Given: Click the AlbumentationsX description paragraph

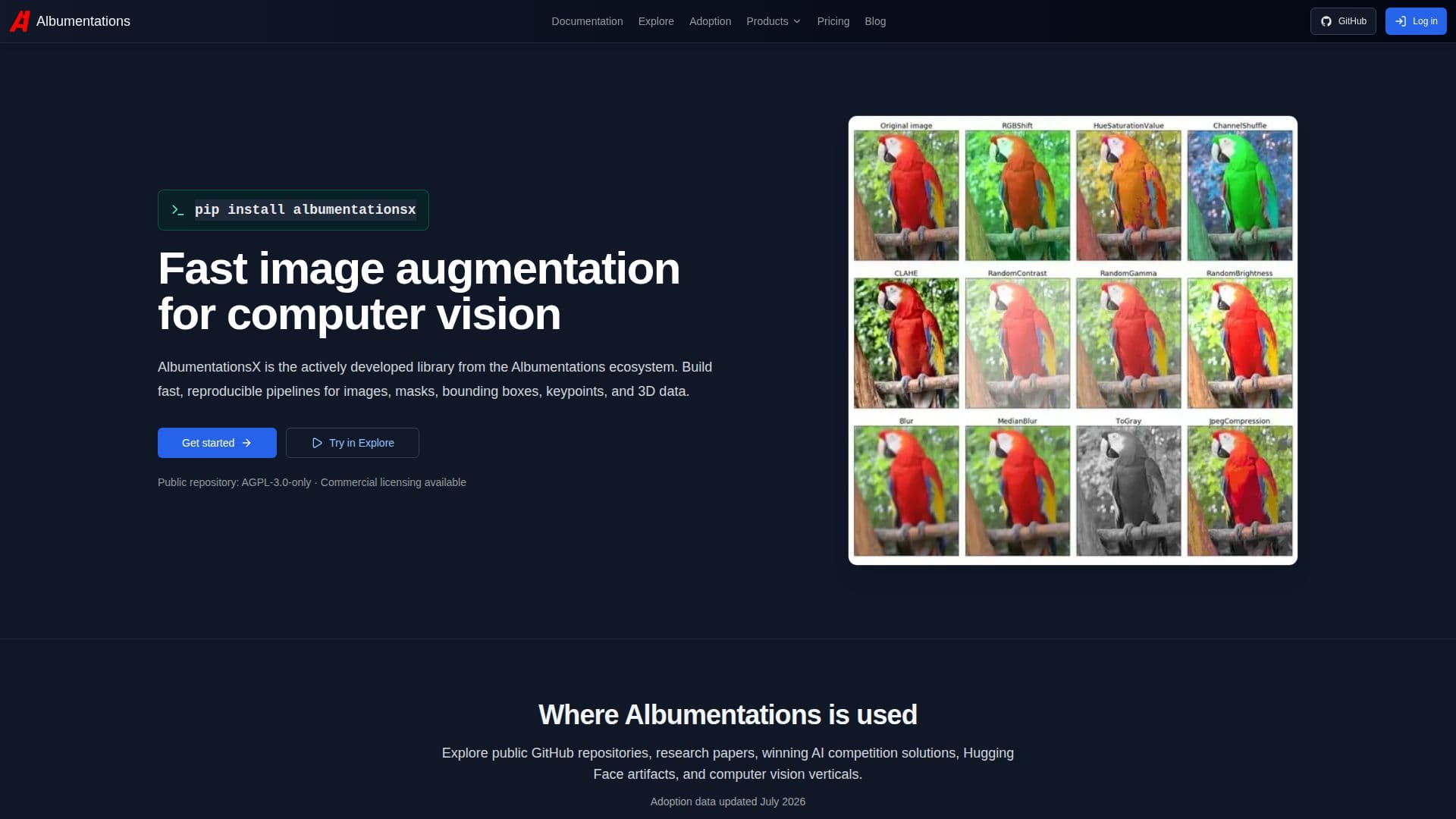Looking at the screenshot, I should (435, 379).
